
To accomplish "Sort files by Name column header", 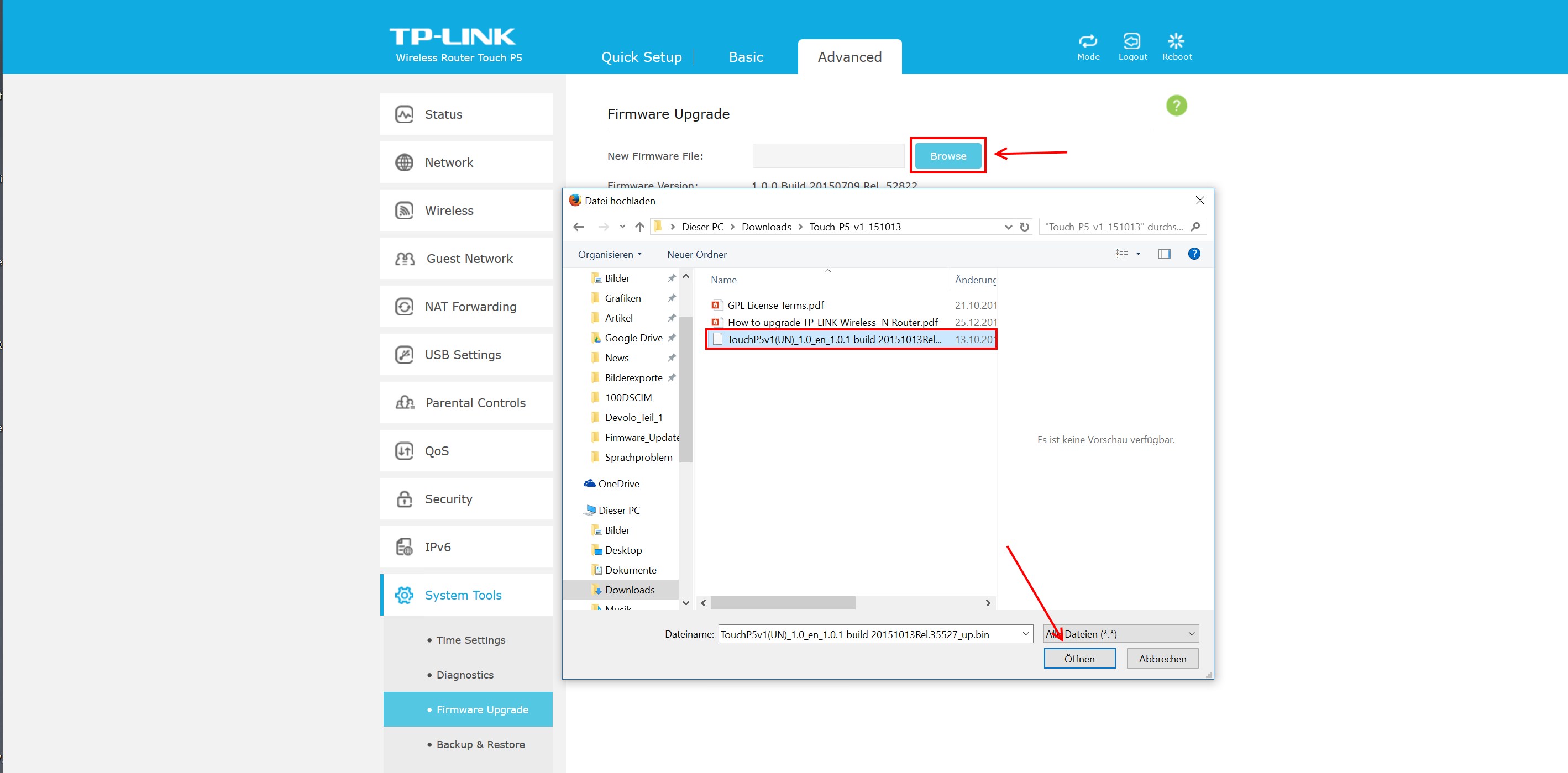I will coord(723,280).
